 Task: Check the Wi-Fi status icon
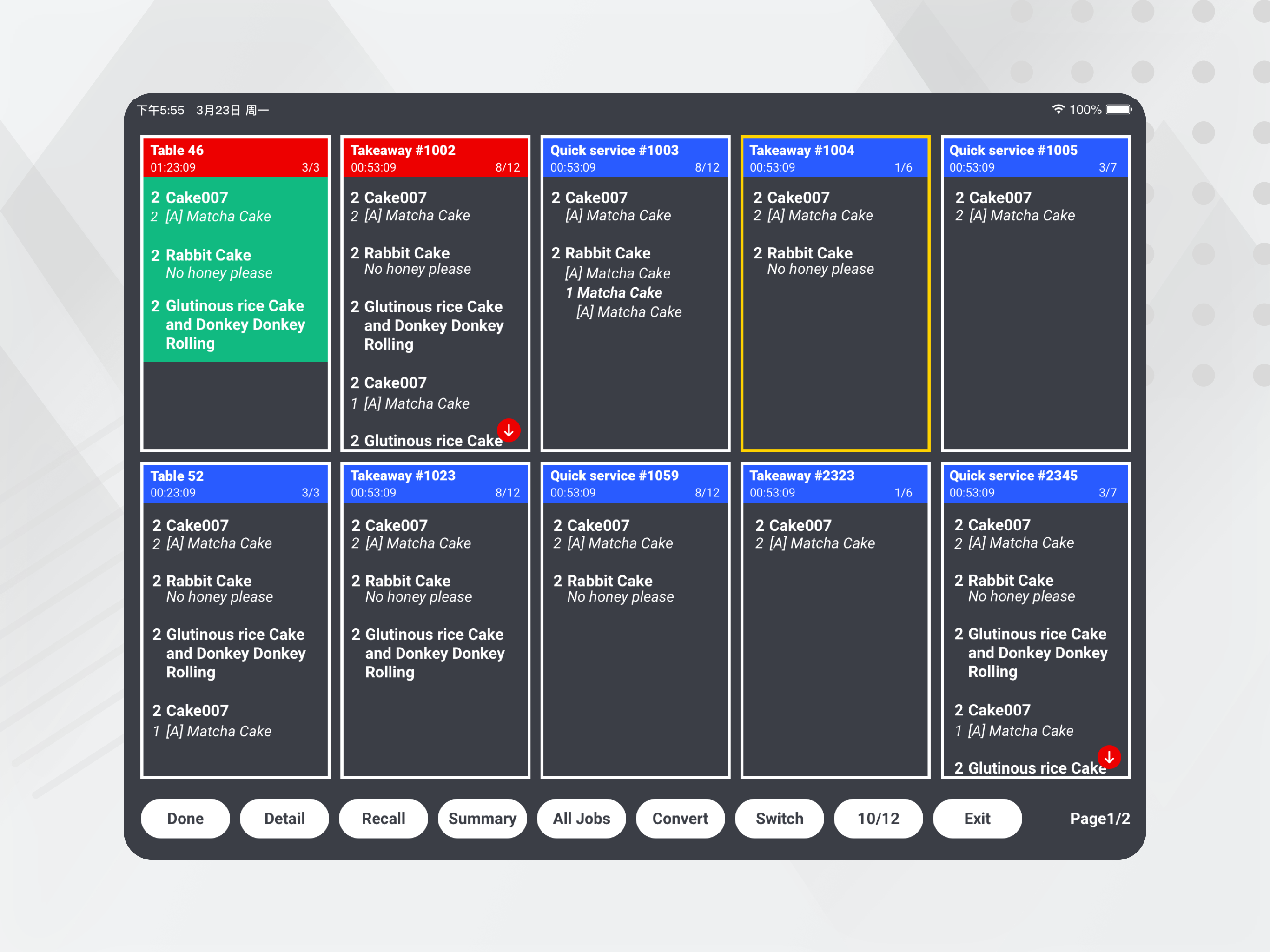1058,109
